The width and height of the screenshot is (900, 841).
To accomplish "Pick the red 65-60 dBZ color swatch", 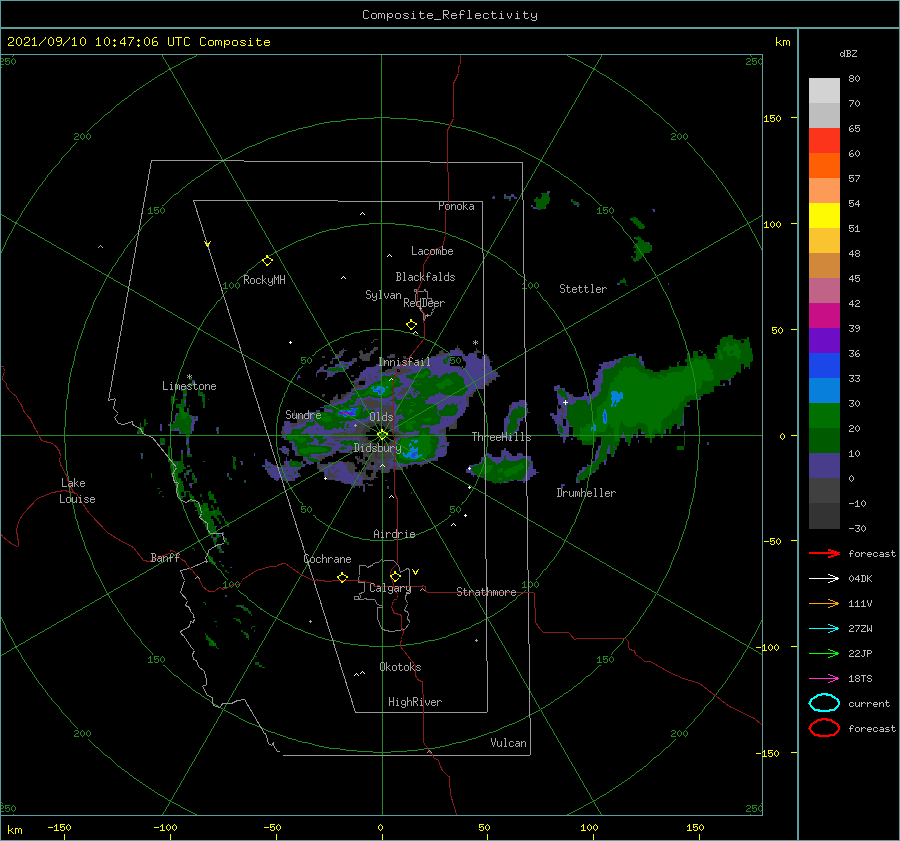I will [x=824, y=141].
